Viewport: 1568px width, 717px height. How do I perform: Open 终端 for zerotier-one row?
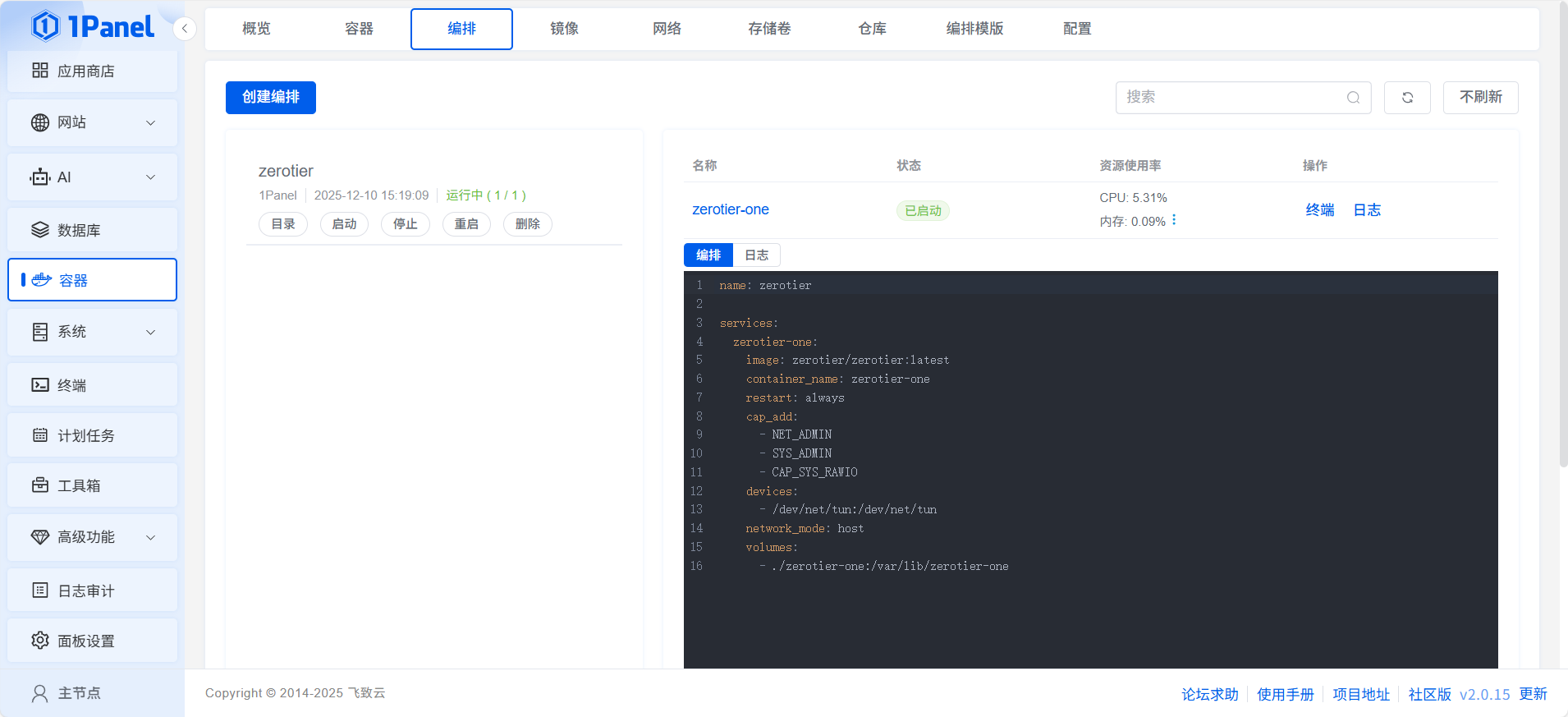[x=1320, y=210]
